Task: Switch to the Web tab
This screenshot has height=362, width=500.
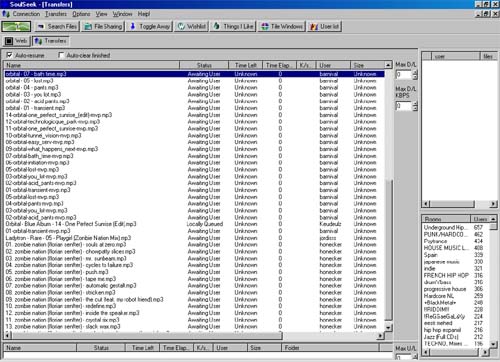Action: 17,41
